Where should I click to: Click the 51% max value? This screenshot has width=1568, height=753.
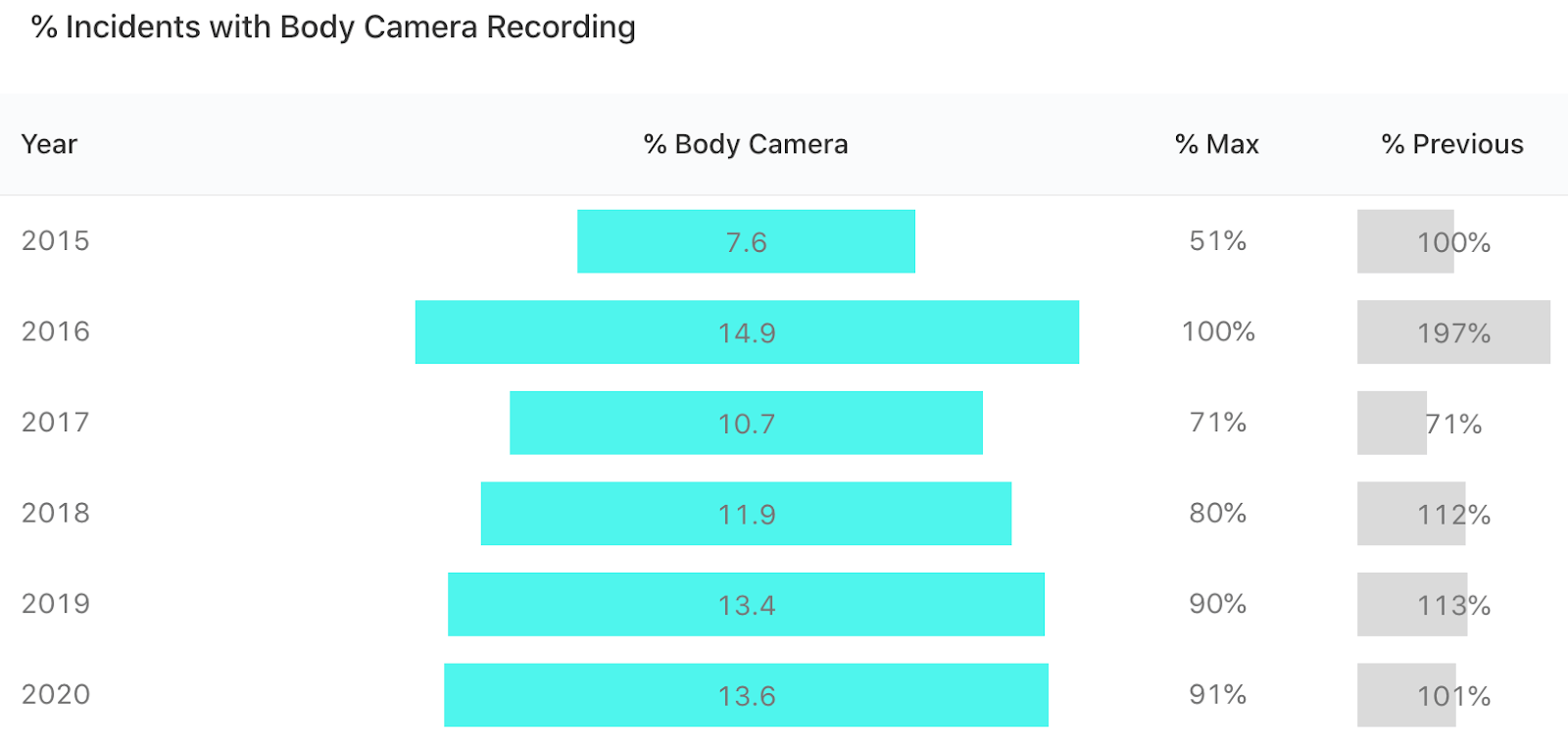(x=1217, y=241)
